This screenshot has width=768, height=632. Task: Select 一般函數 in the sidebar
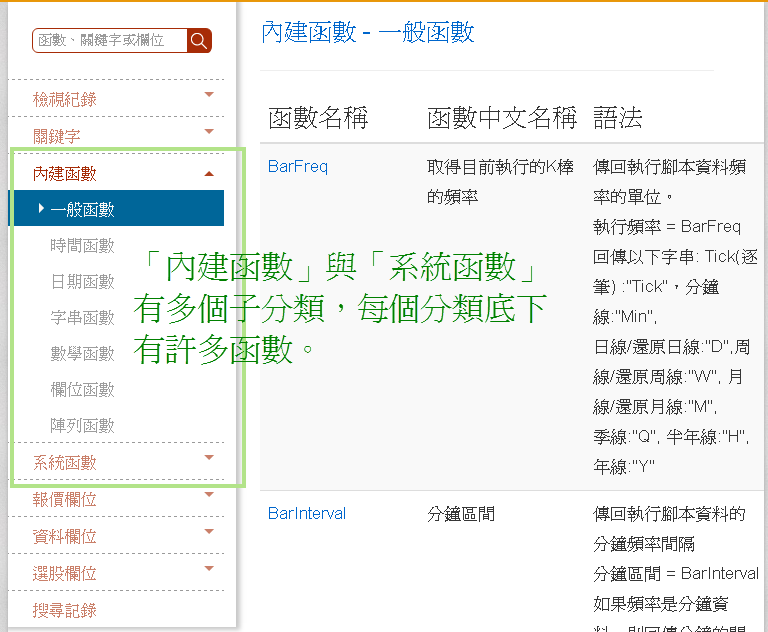pos(82,209)
